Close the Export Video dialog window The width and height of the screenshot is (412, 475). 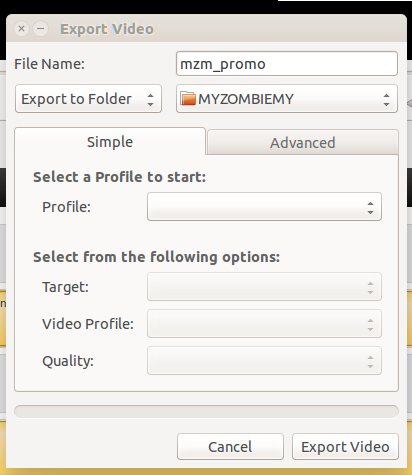(x=22, y=29)
